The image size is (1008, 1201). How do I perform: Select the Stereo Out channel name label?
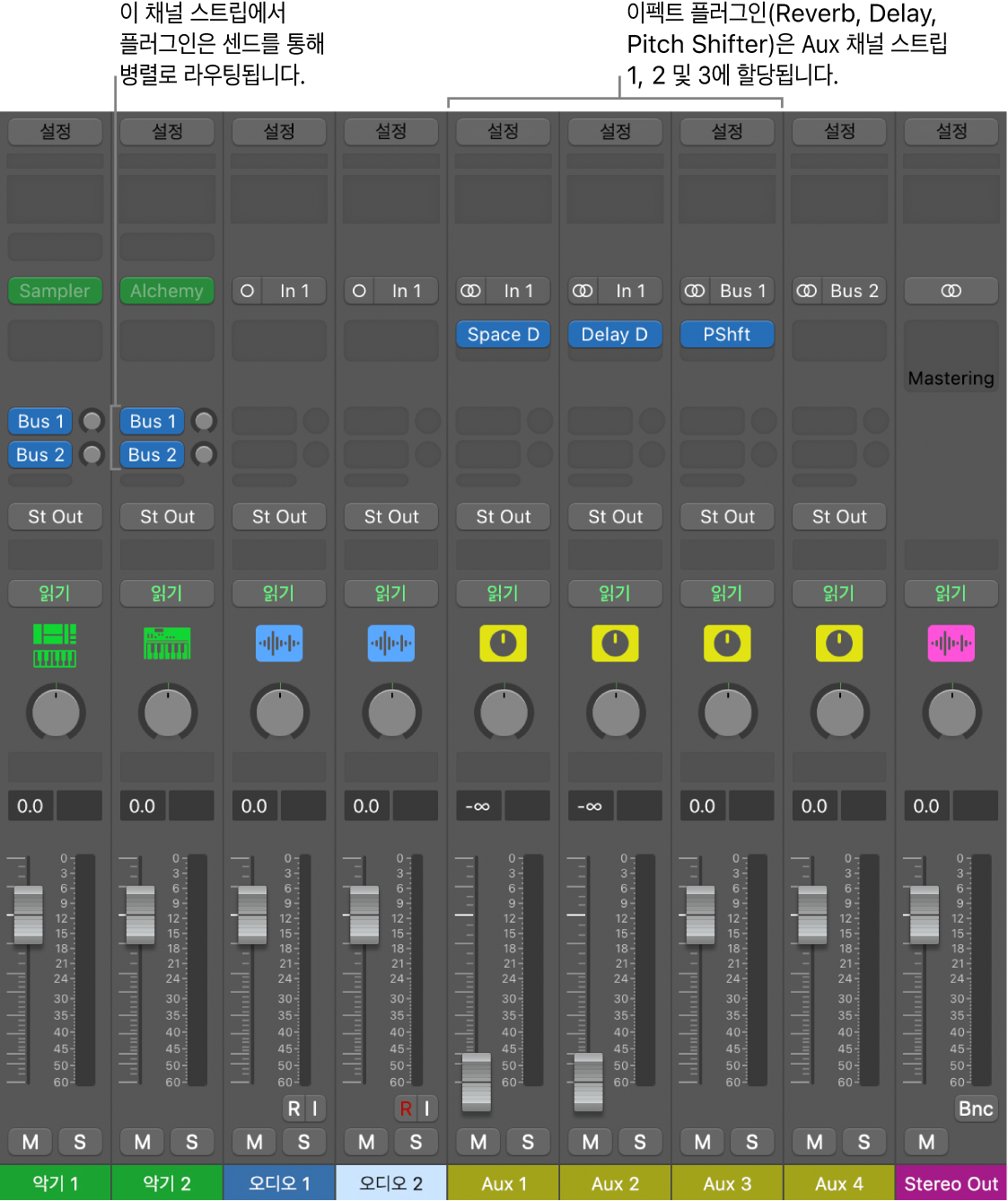(951, 1183)
